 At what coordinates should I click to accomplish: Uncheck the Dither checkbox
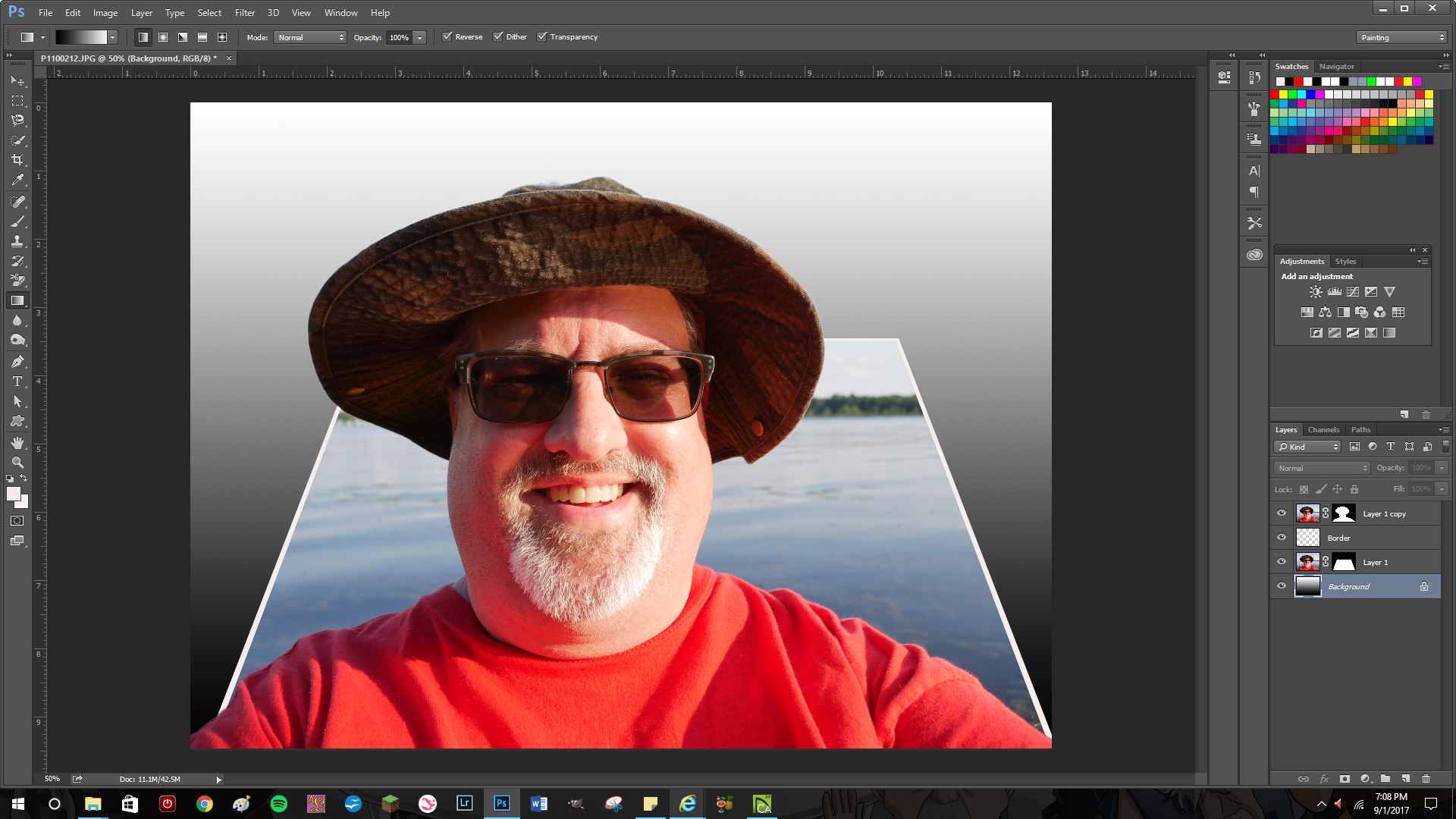(x=498, y=37)
